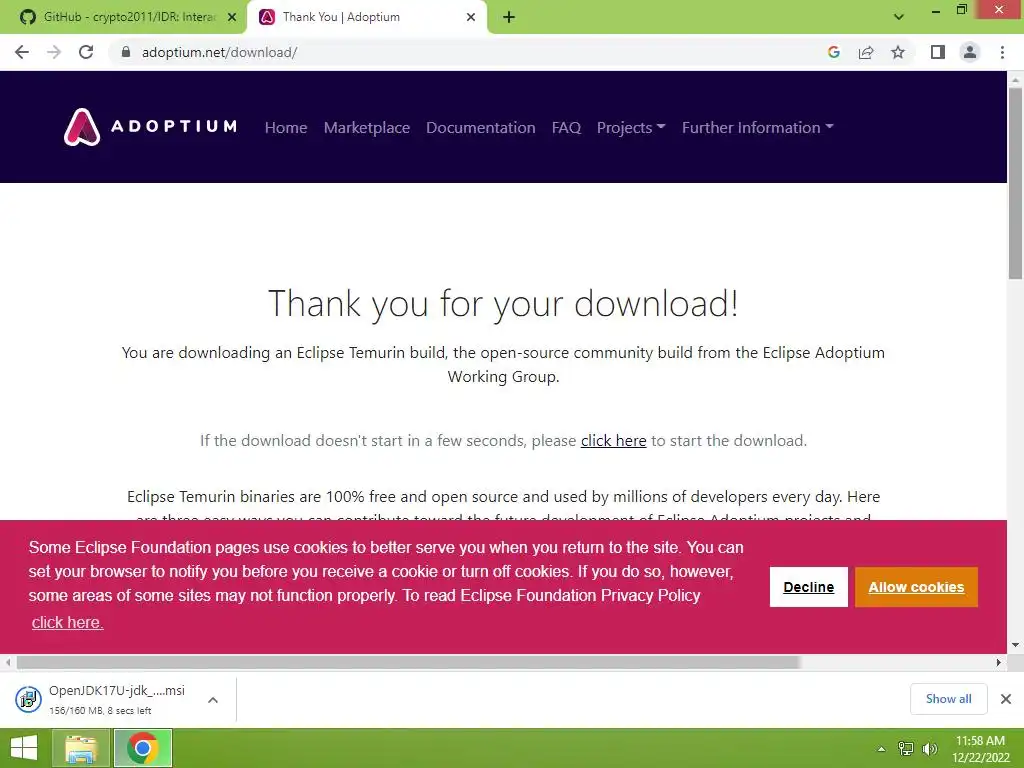The image size is (1024, 768).
Task: Open the Windows Start menu
Action: click(24, 748)
